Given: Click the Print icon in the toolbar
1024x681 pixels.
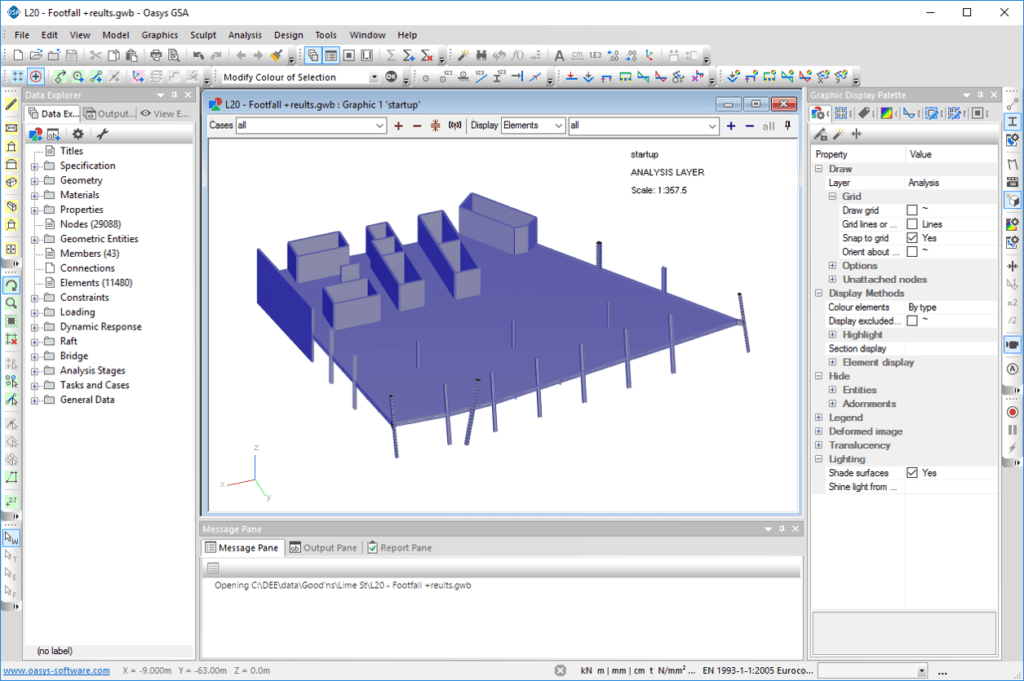Looking at the screenshot, I should click(155, 55).
